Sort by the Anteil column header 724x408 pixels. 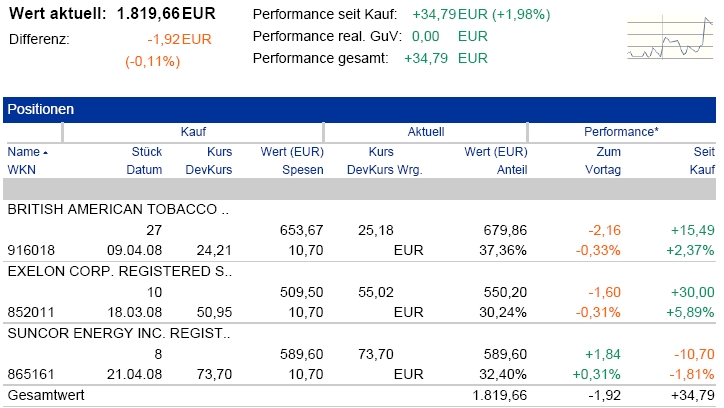click(x=511, y=170)
